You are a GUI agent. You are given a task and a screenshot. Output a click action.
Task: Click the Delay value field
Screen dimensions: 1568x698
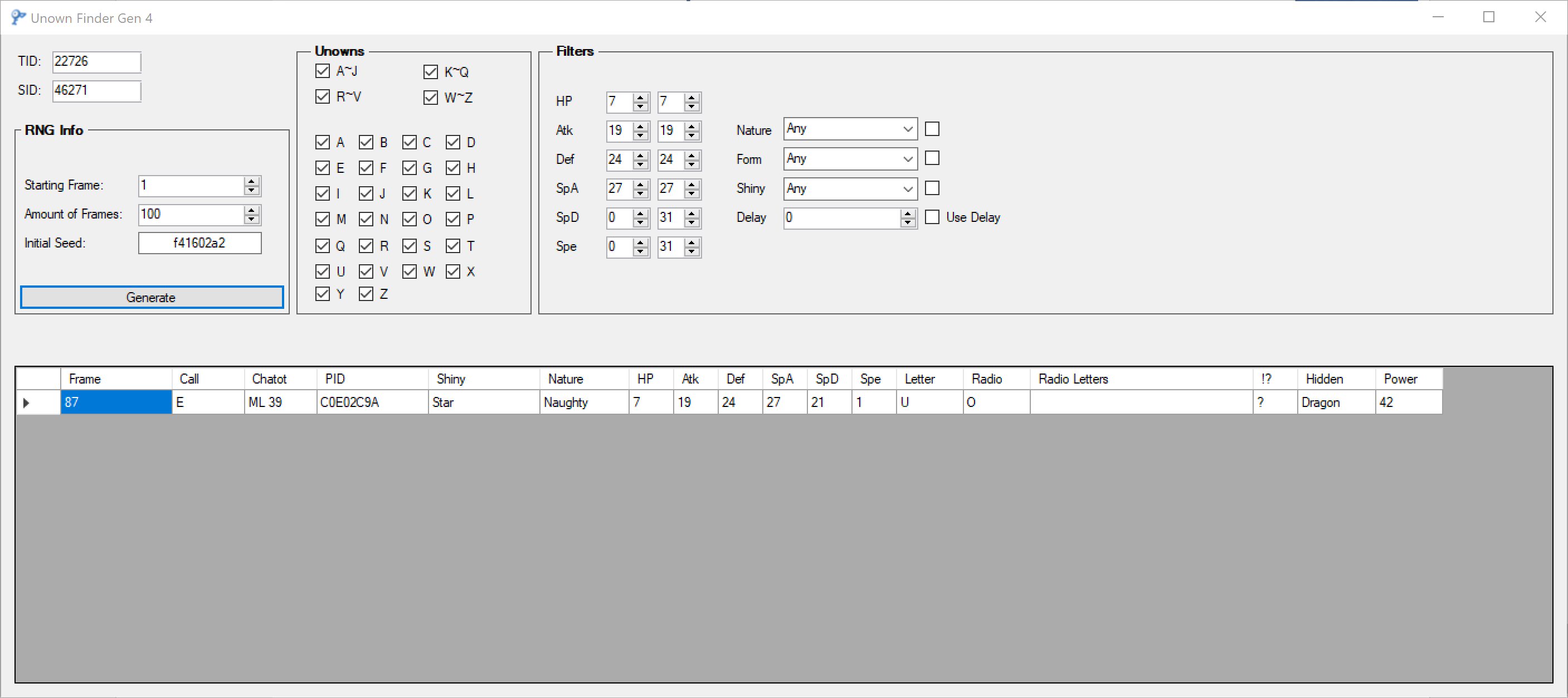(850, 218)
